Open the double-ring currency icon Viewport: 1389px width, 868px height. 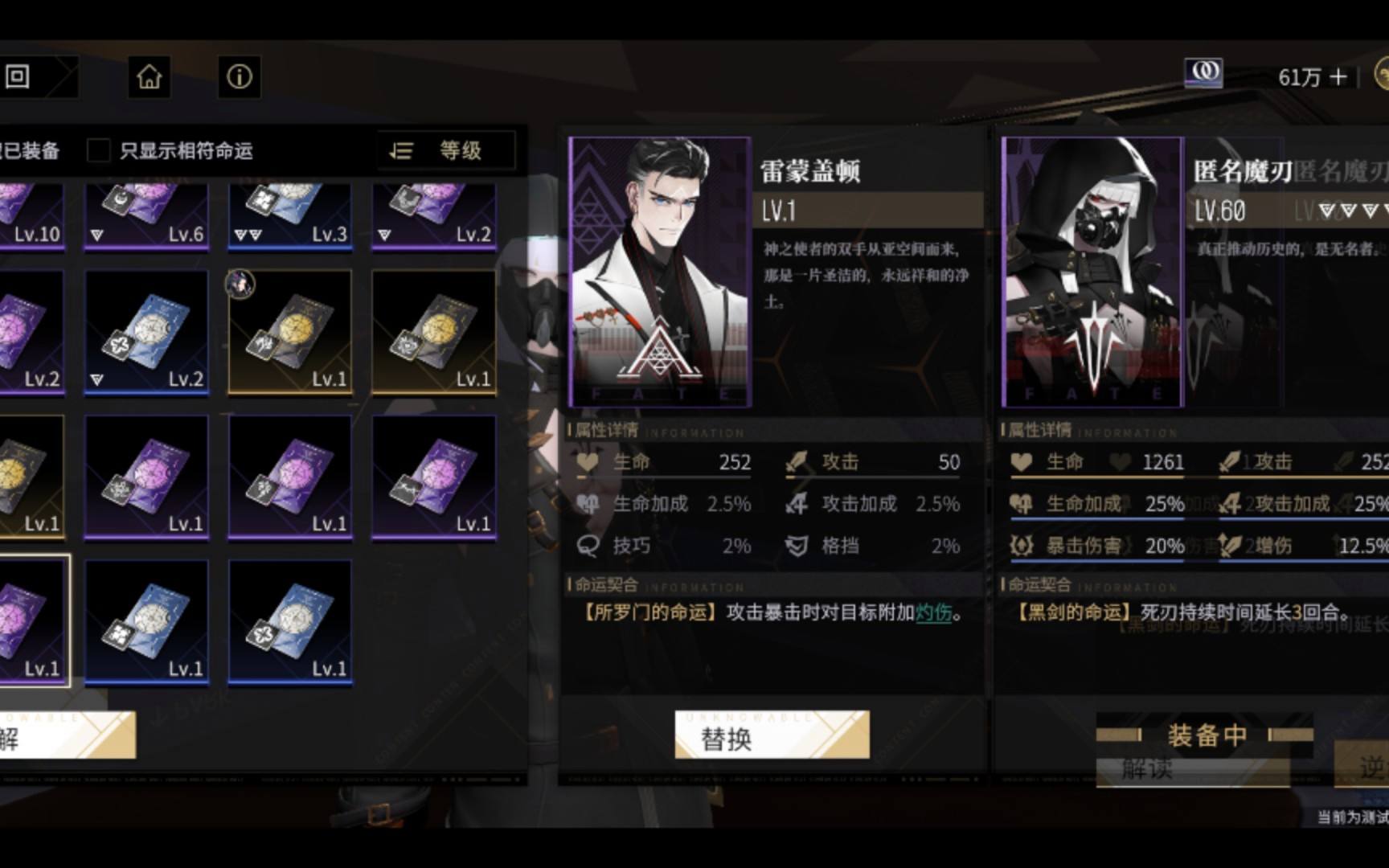(x=1203, y=73)
